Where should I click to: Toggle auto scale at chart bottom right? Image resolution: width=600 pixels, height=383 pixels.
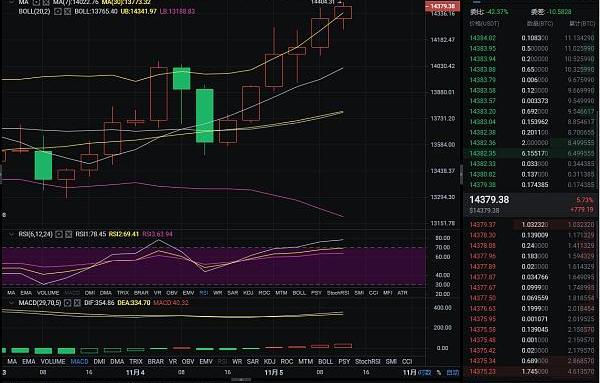tap(453, 372)
